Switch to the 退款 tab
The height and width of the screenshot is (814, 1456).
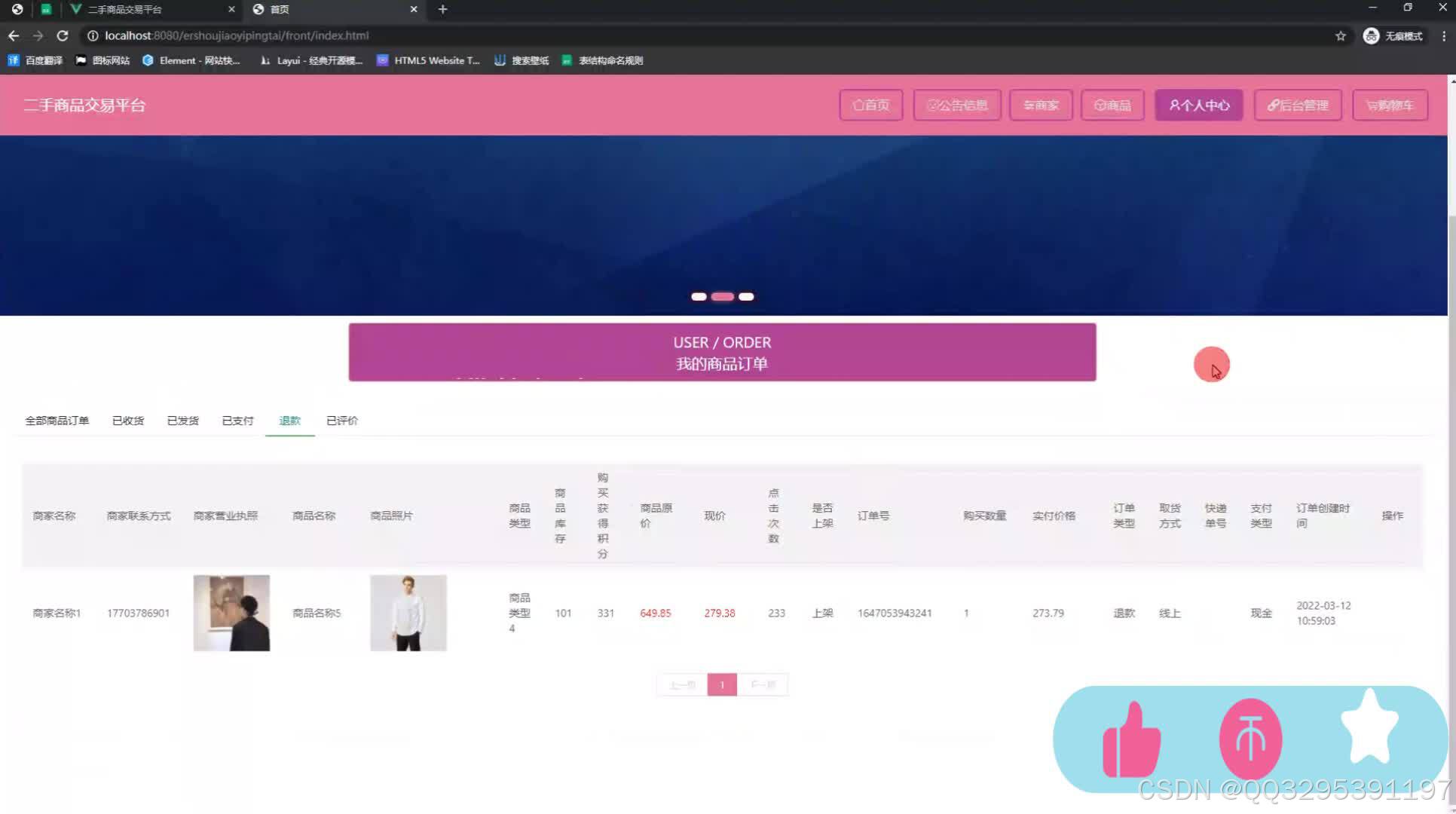pos(289,421)
